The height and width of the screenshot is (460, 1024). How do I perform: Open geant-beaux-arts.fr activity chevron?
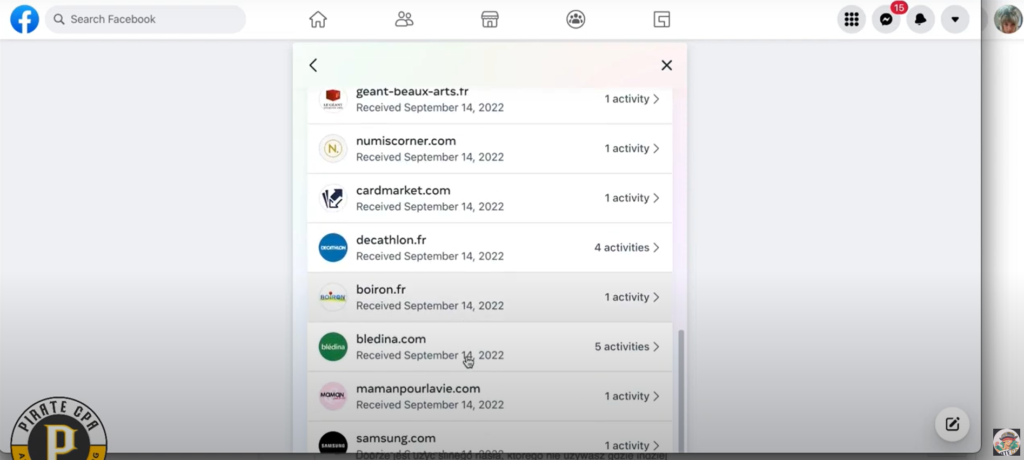[x=656, y=99]
